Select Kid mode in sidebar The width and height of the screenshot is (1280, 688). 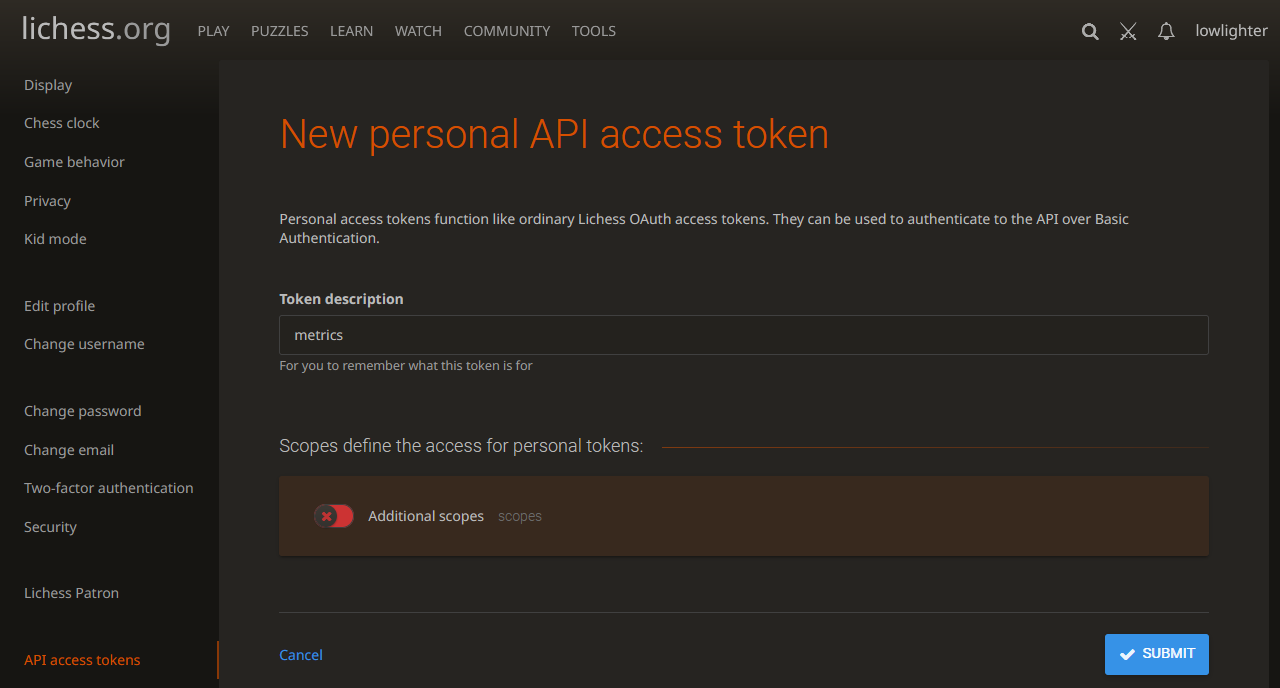pyautogui.click(x=55, y=239)
